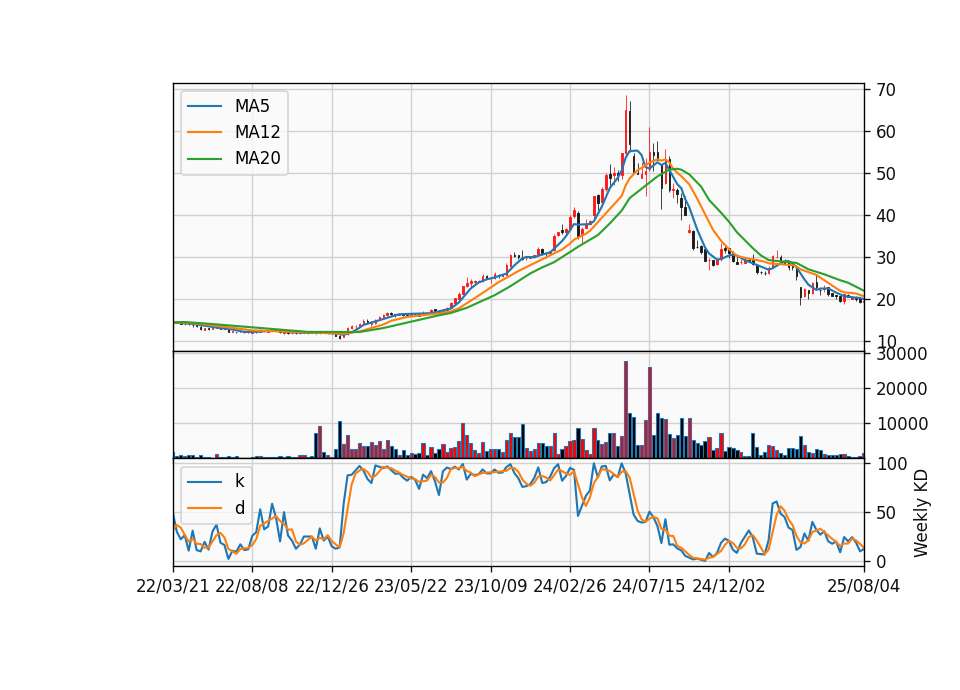Click the MA5 legend label
This screenshot has width=960, height=690.
pyautogui.click(x=252, y=106)
